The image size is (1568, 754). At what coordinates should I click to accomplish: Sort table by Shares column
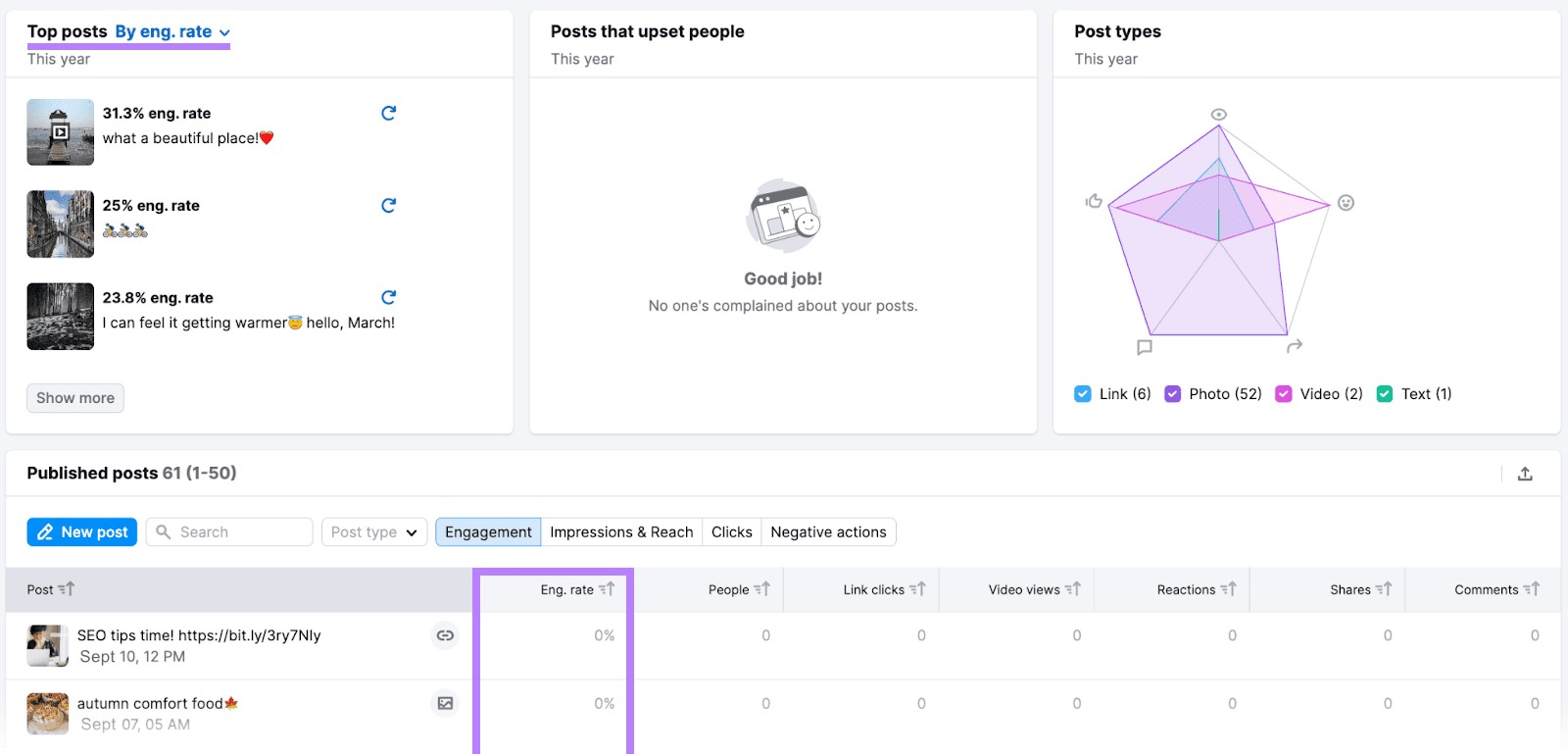1383,589
